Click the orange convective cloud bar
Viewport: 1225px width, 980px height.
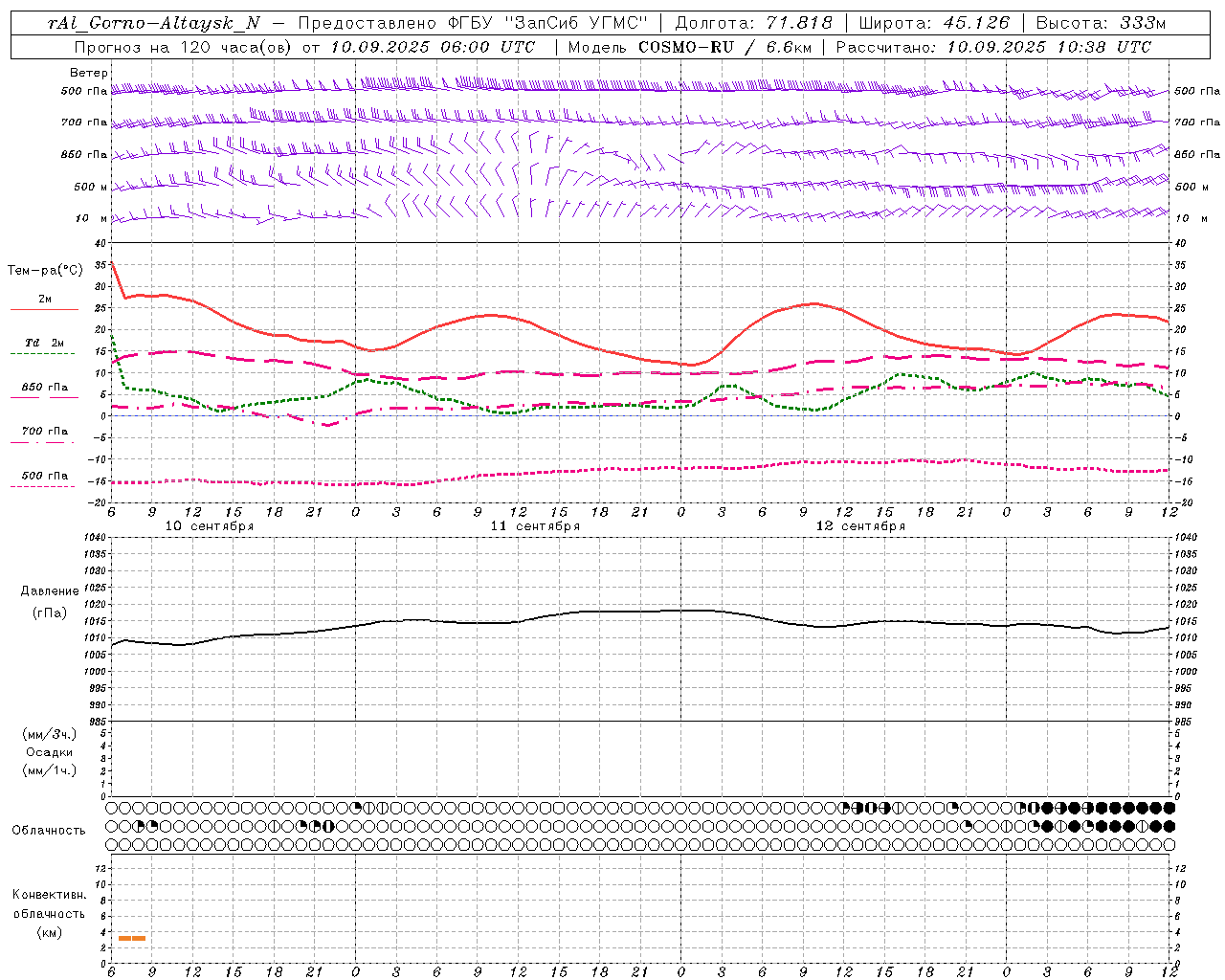coord(132,939)
